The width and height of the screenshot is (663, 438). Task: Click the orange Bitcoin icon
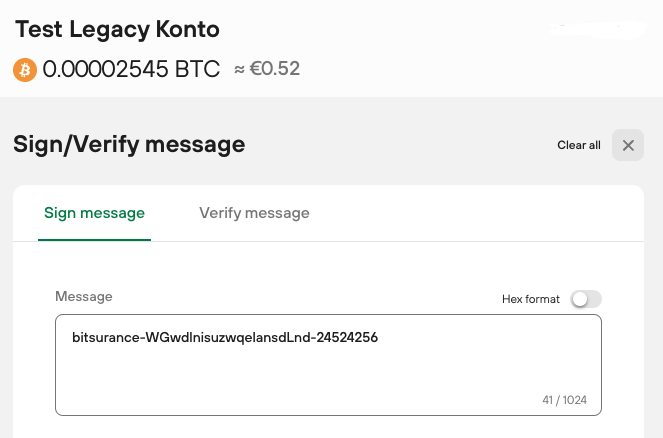pos(25,70)
